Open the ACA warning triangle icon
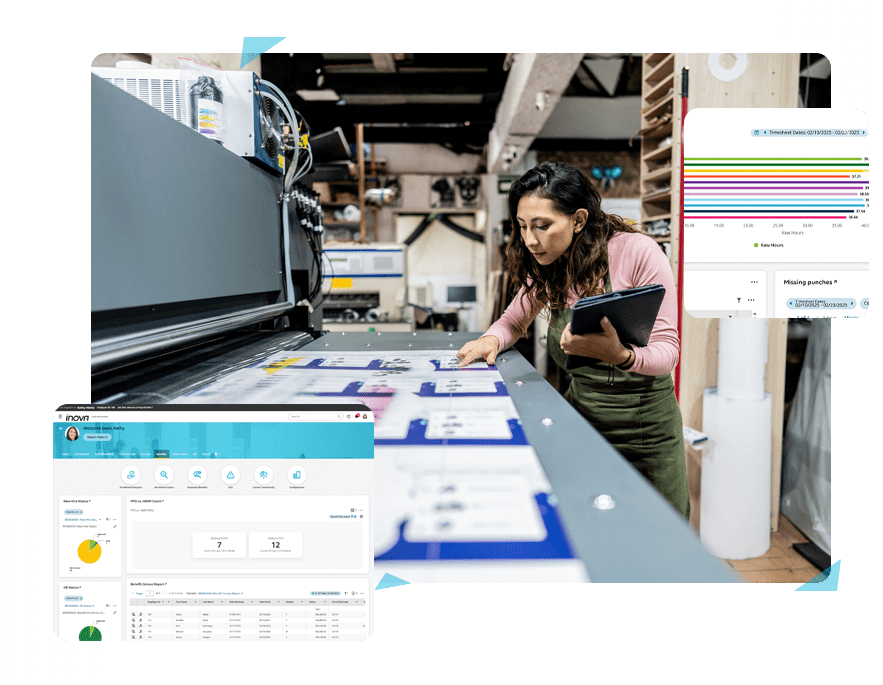 (x=230, y=475)
